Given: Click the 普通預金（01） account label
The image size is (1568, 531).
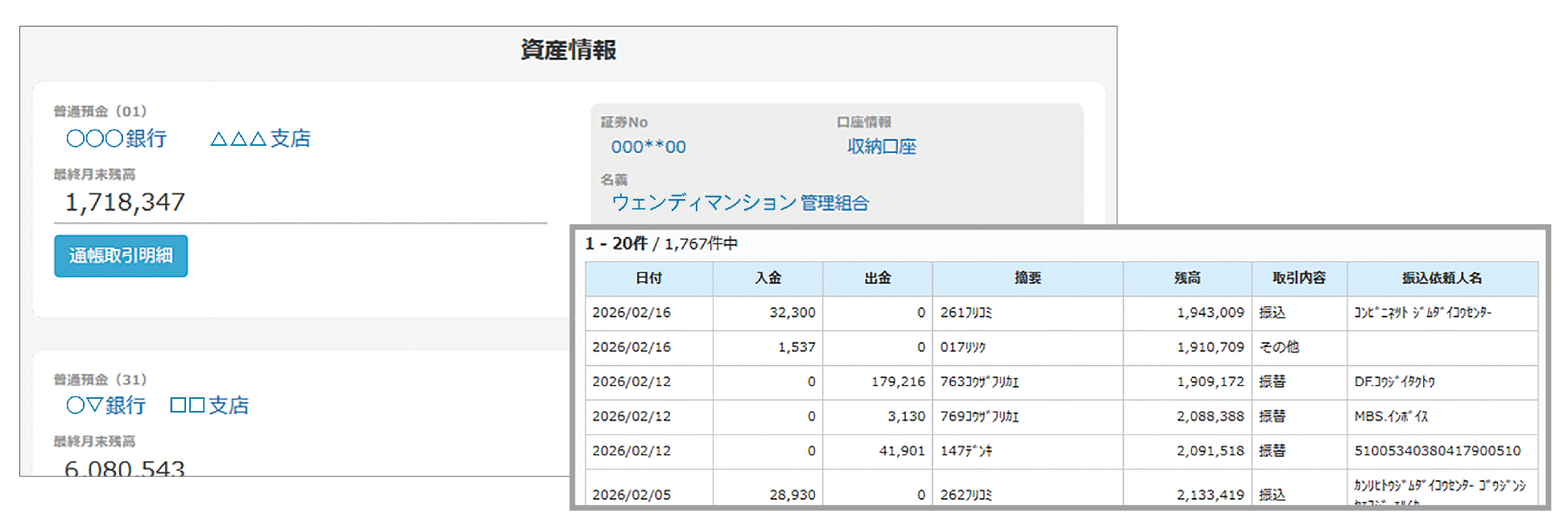Looking at the screenshot, I should pyautogui.click(x=100, y=111).
